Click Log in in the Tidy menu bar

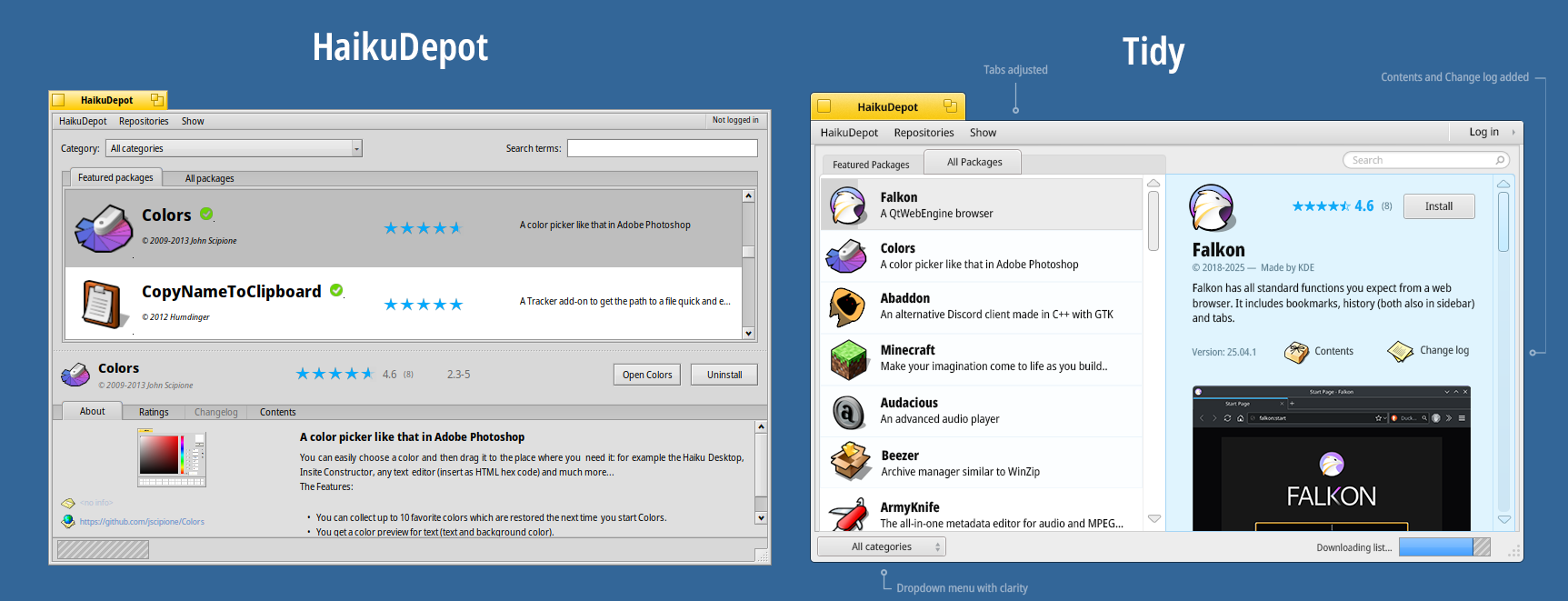[x=1483, y=133]
